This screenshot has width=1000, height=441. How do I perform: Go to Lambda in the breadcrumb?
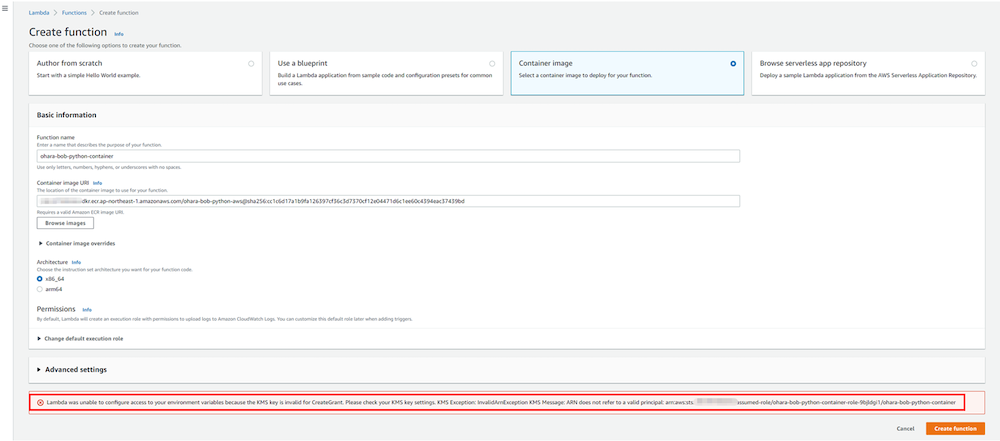click(x=38, y=12)
